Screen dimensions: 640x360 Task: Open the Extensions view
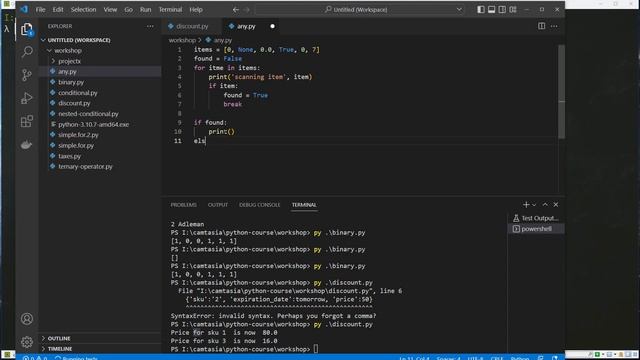pos(27,121)
